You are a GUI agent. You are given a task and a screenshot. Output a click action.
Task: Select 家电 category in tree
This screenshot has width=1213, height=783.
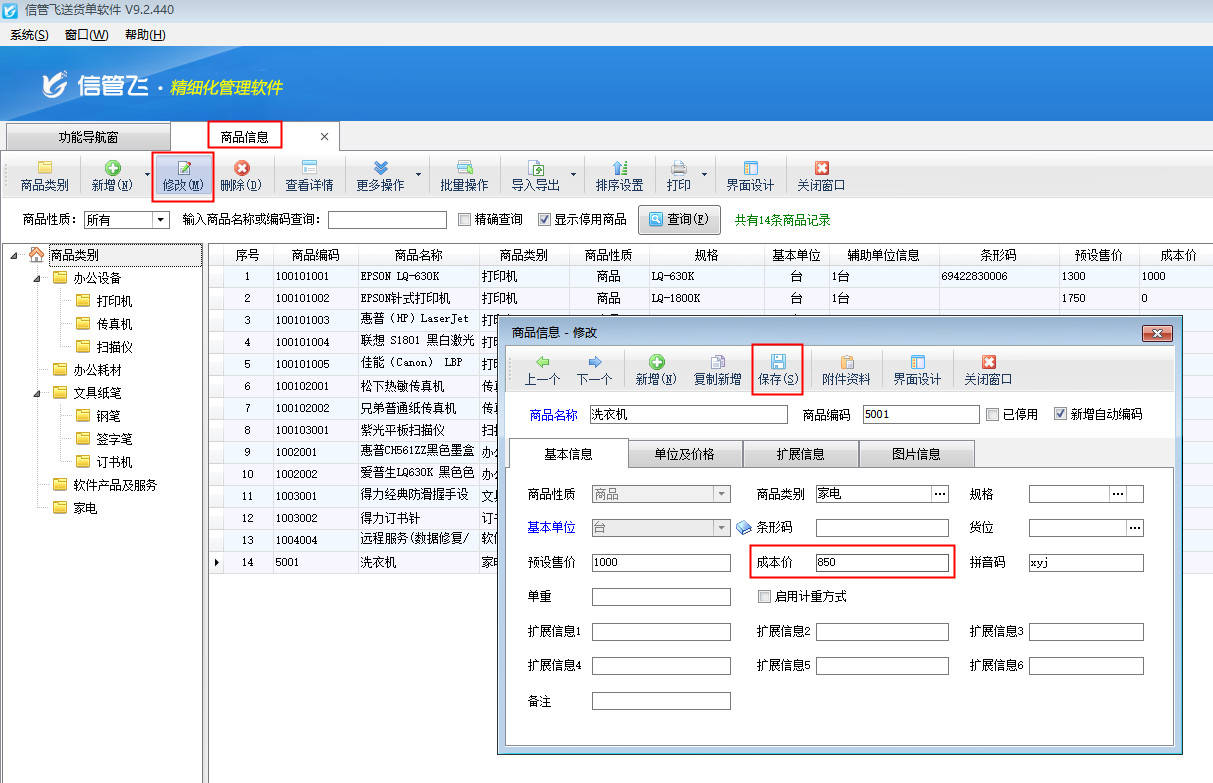pos(85,508)
